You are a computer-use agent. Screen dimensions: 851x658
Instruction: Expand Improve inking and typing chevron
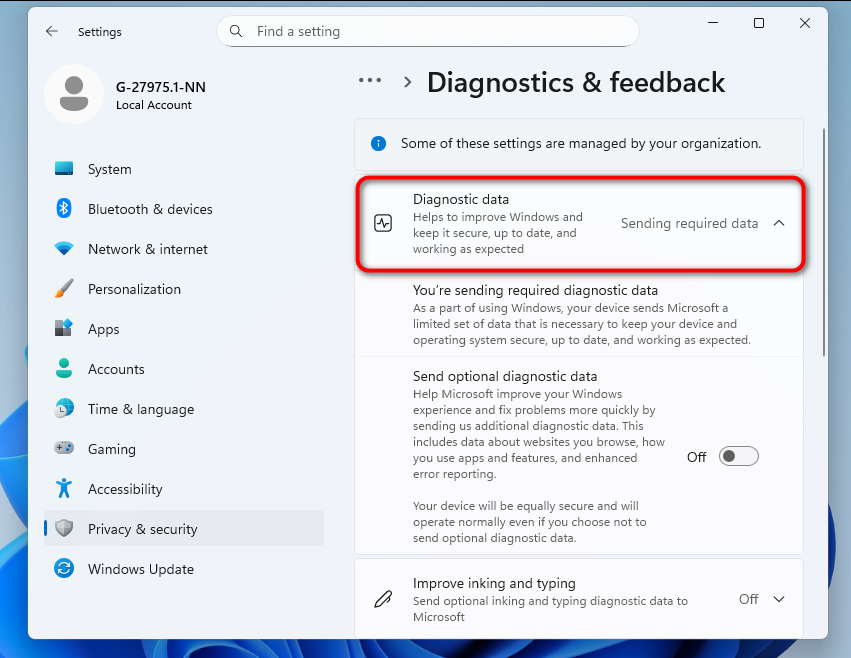779,599
